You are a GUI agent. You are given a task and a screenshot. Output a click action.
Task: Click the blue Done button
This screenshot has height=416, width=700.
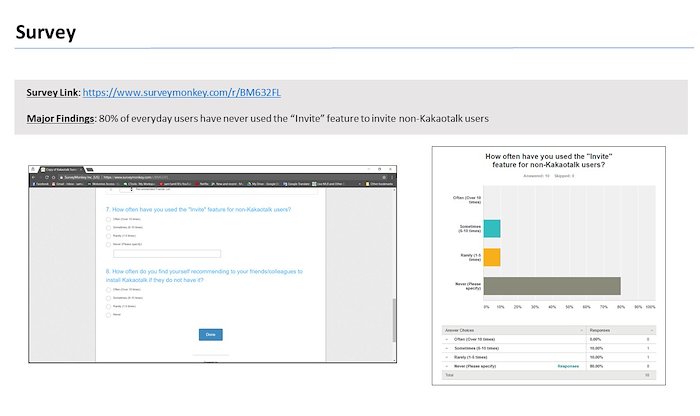tap(211, 335)
